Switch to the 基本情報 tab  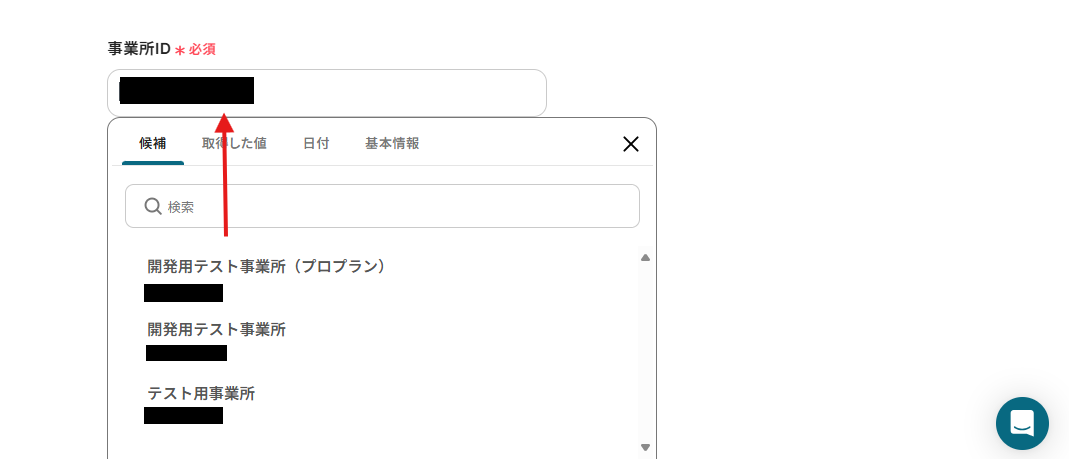(392, 143)
